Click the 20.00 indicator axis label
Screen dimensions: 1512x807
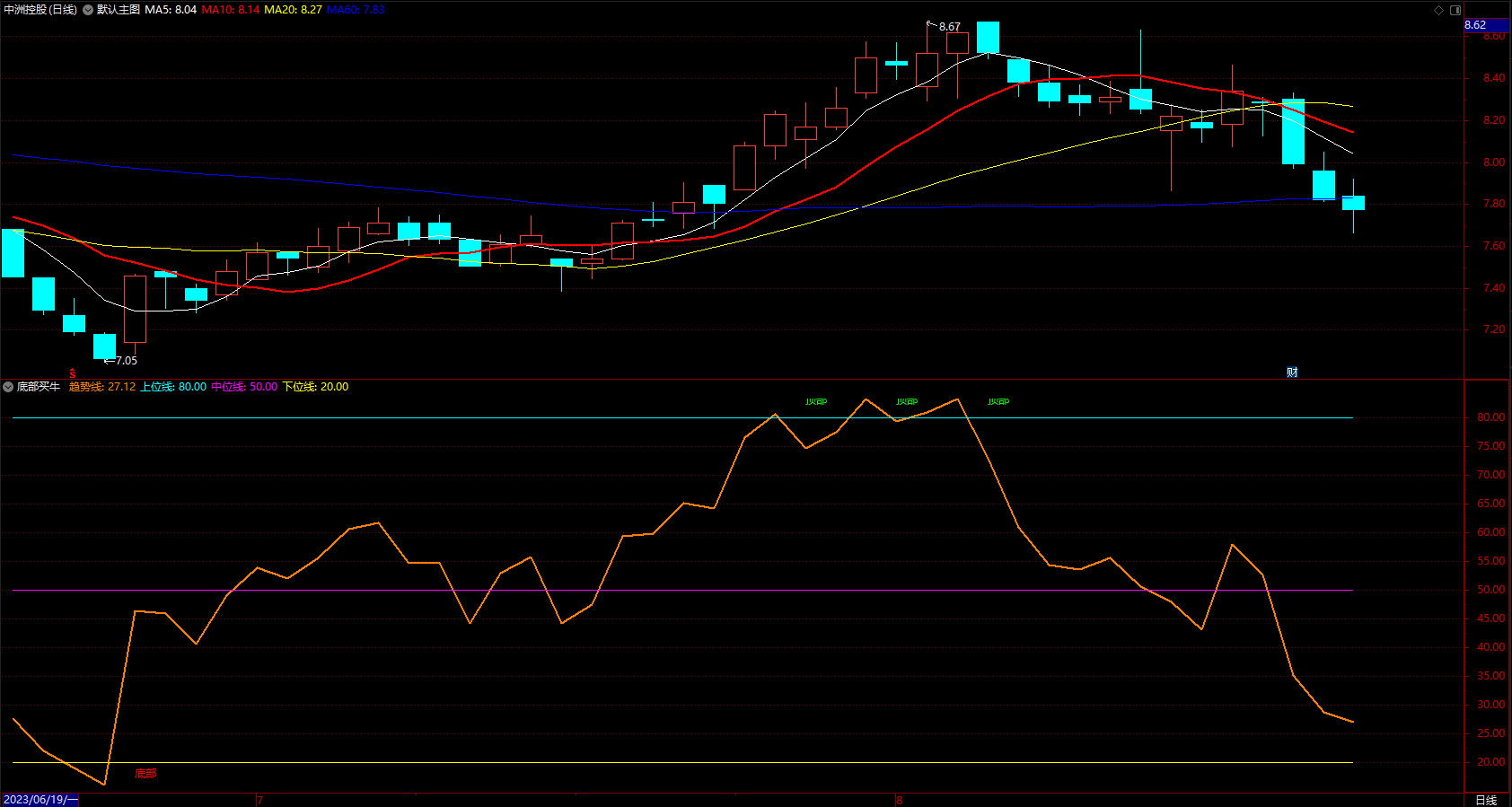click(1490, 762)
